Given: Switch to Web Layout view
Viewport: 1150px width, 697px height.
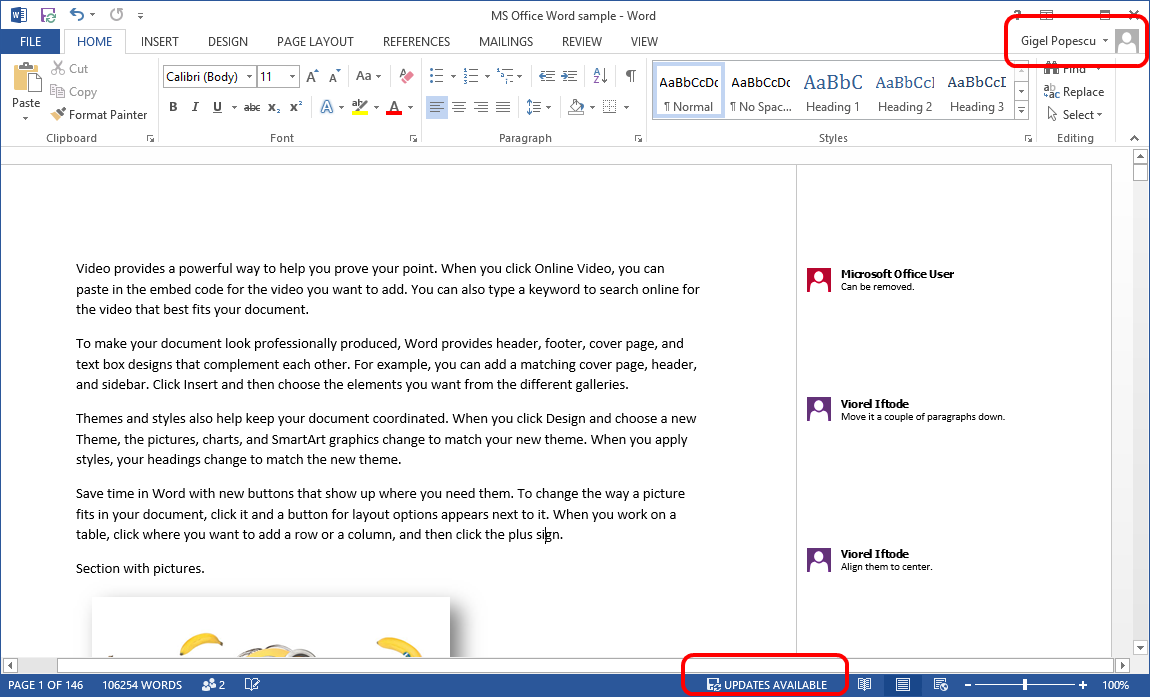Looking at the screenshot, I should pyautogui.click(x=940, y=685).
